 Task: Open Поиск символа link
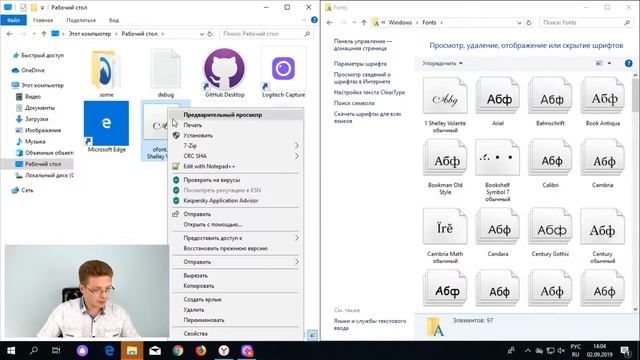[354, 103]
